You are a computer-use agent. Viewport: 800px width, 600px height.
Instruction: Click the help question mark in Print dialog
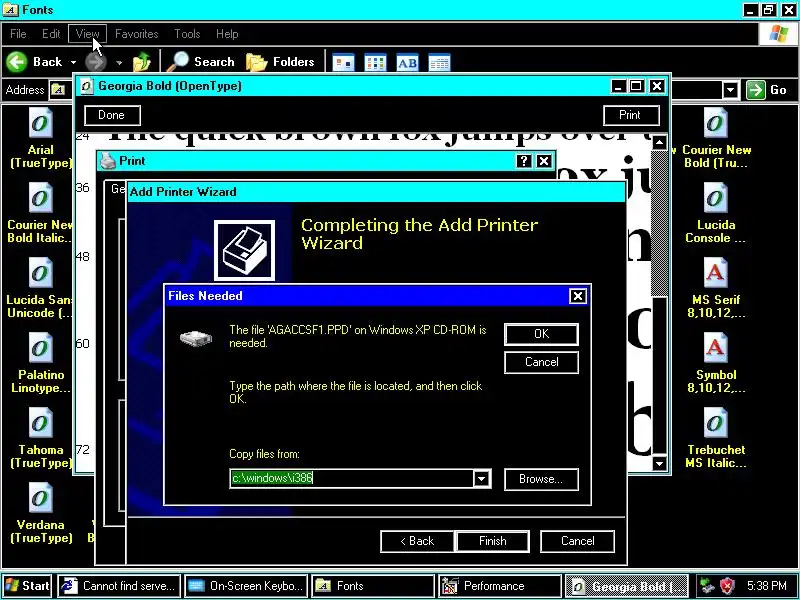(x=523, y=161)
